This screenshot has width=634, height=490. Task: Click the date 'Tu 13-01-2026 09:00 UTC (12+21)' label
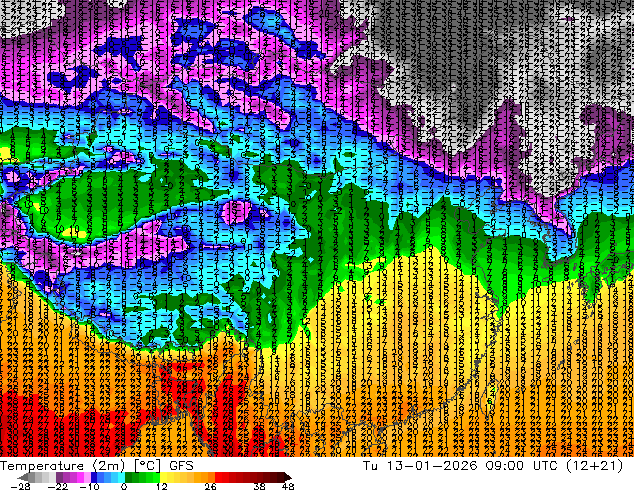click(x=493, y=466)
